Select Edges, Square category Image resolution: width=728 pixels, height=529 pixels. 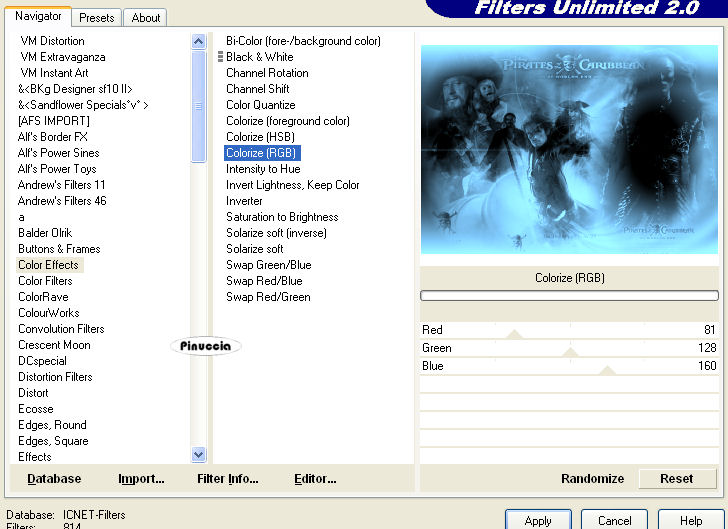[x=53, y=441]
